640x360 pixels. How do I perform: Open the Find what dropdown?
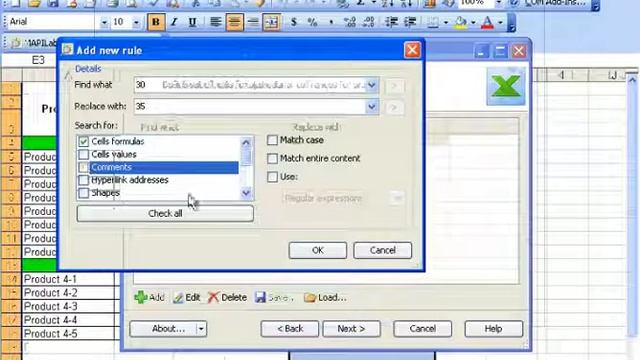pos(372,85)
